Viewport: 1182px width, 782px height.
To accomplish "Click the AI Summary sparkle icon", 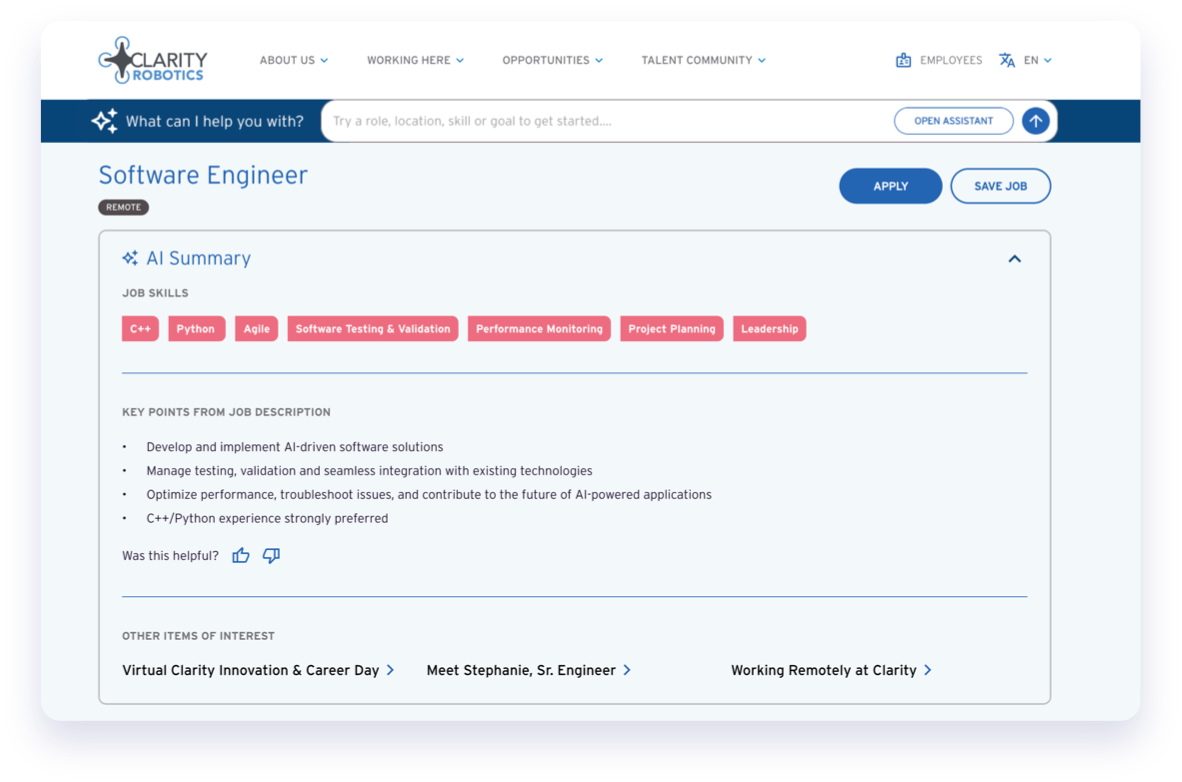I will [130, 258].
